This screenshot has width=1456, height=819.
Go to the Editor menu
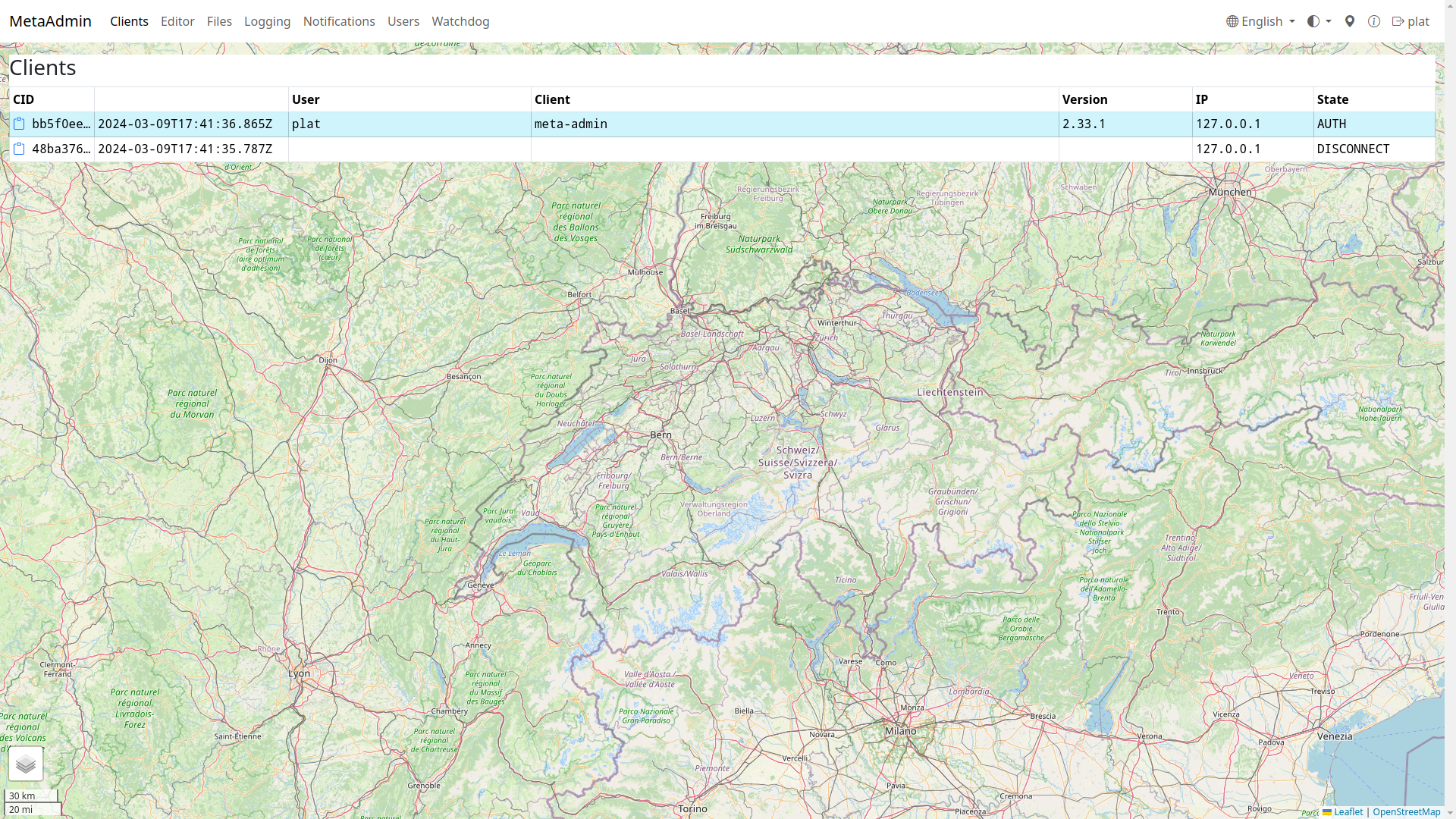[x=177, y=21]
